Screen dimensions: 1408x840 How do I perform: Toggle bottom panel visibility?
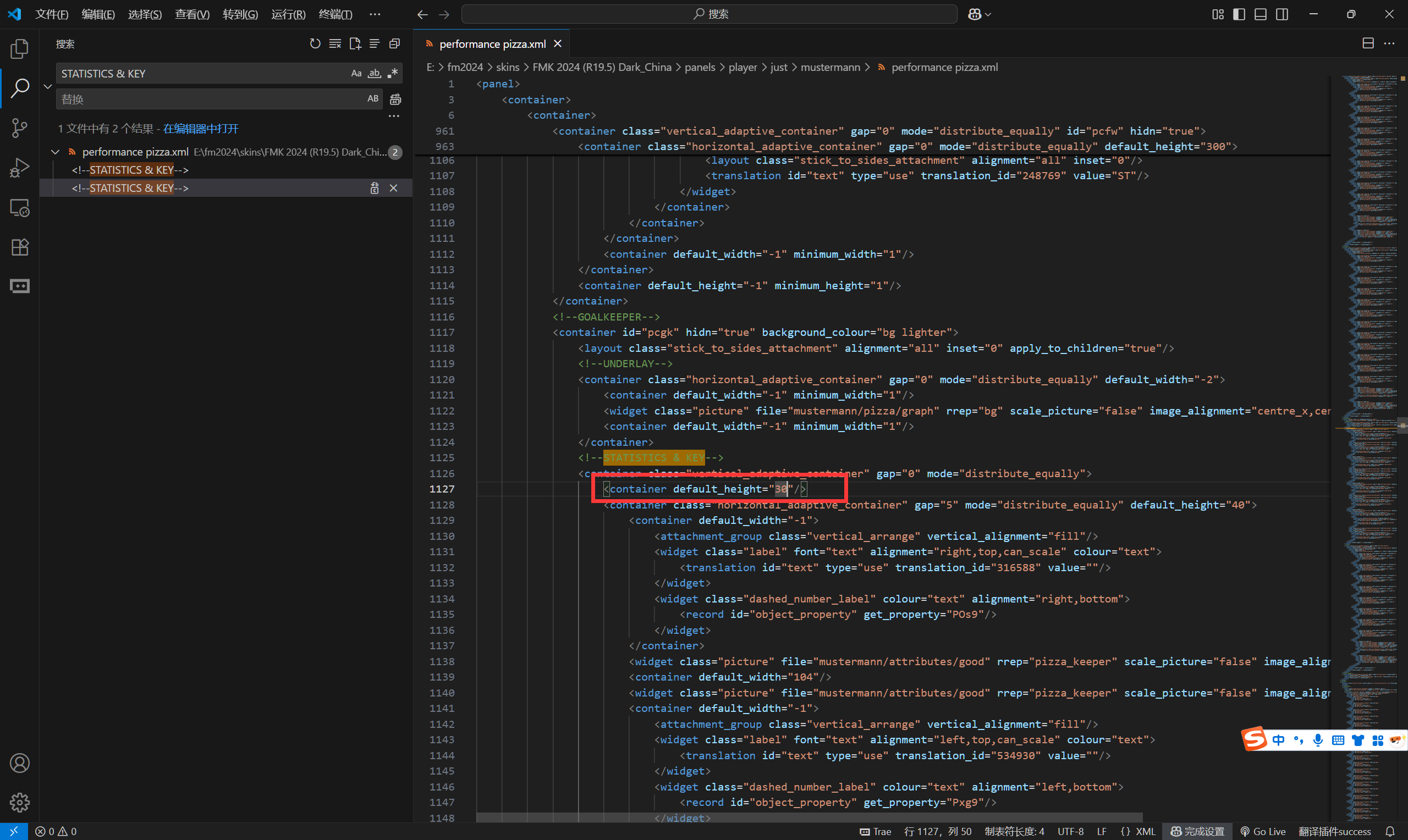point(1260,14)
